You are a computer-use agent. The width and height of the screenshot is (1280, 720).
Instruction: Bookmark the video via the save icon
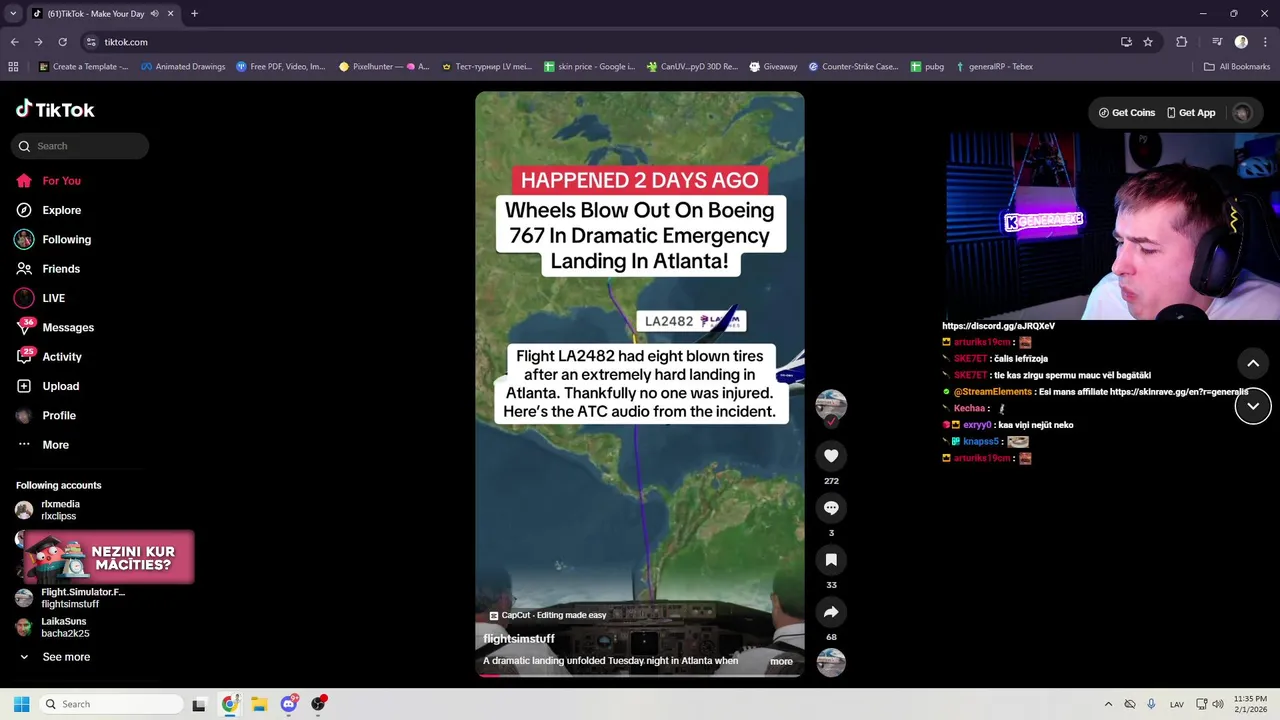click(x=831, y=560)
